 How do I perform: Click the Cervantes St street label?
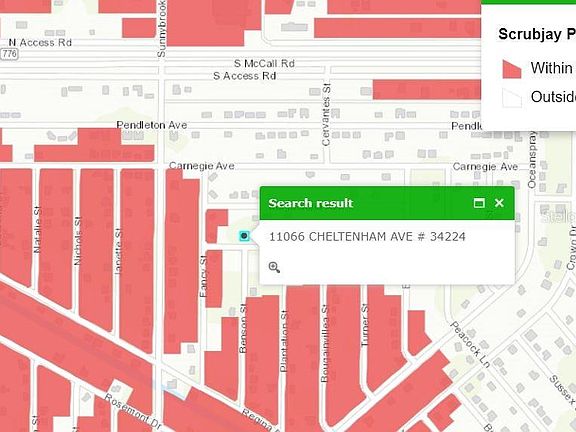pyautogui.click(x=326, y=115)
